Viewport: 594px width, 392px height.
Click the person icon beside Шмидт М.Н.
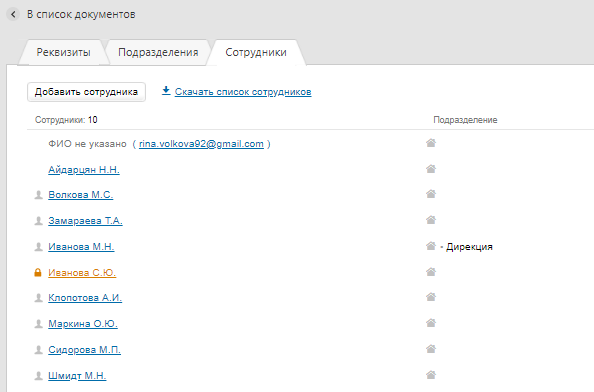(x=38, y=376)
